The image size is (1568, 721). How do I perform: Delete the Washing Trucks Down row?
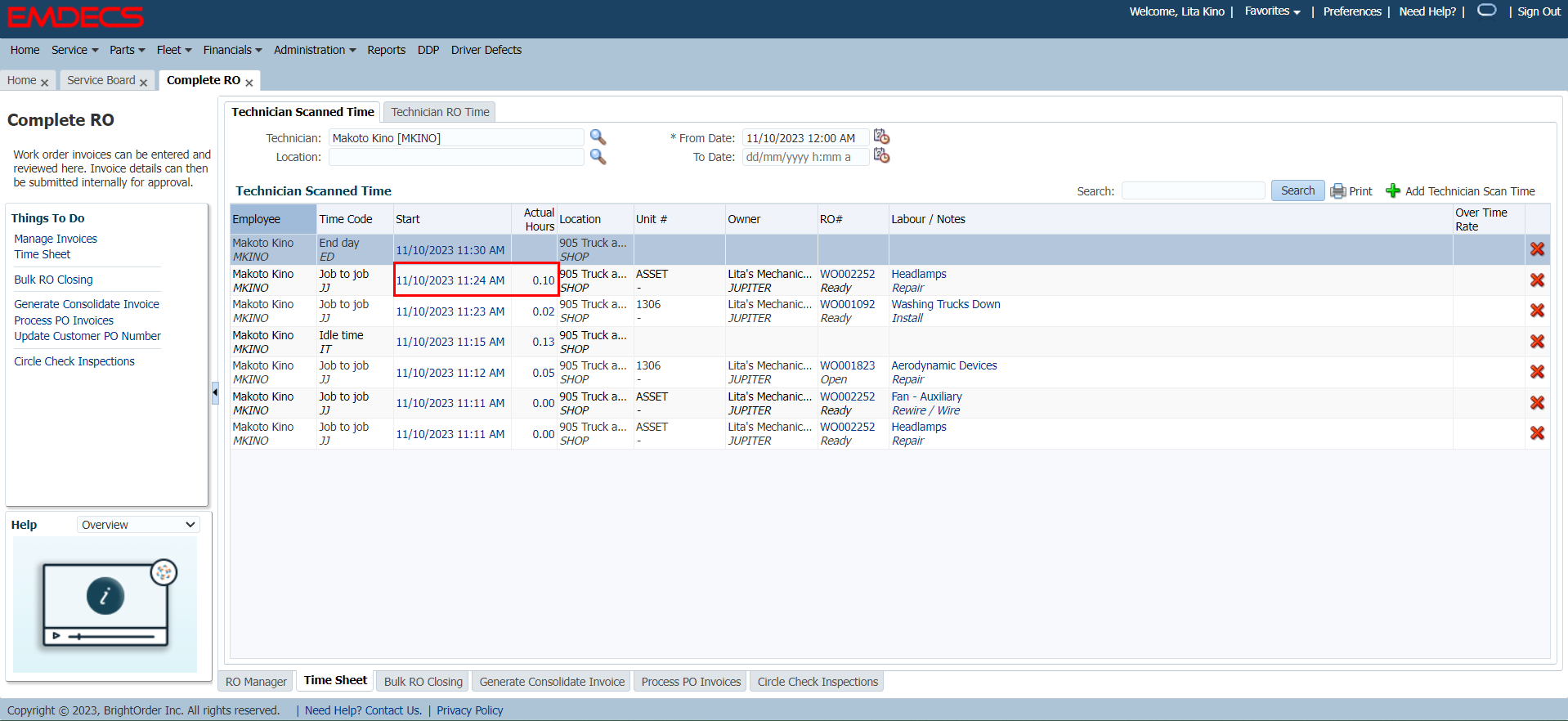(x=1537, y=311)
